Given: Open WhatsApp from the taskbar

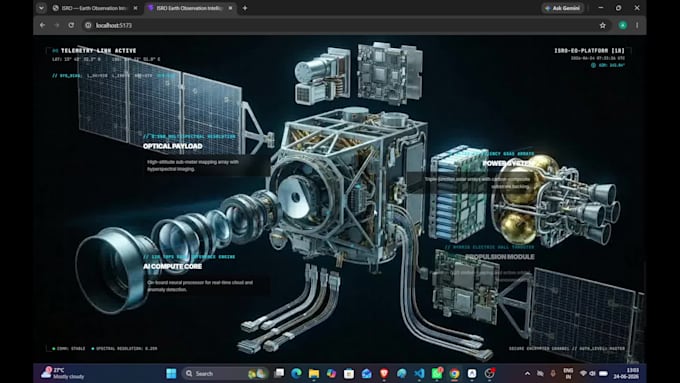Looking at the screenshot, I should (x=437, y=373).
